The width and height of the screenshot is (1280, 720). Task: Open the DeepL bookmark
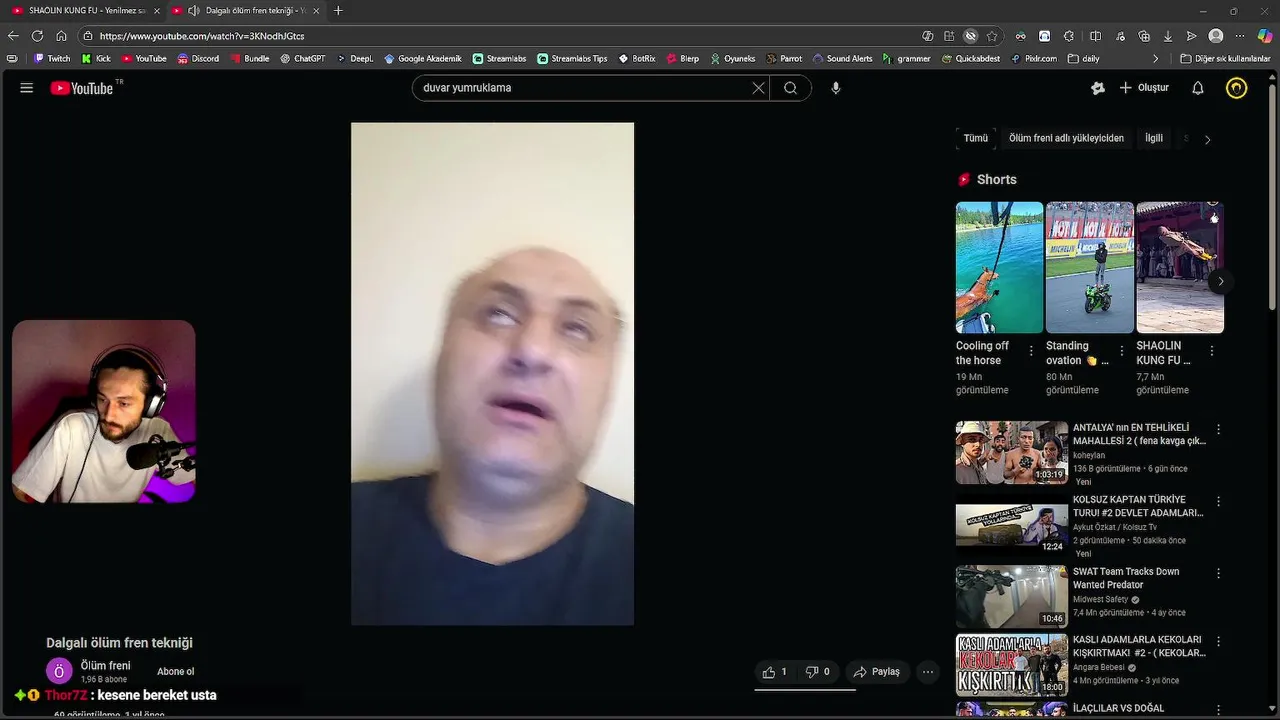[x=354, y=59]
